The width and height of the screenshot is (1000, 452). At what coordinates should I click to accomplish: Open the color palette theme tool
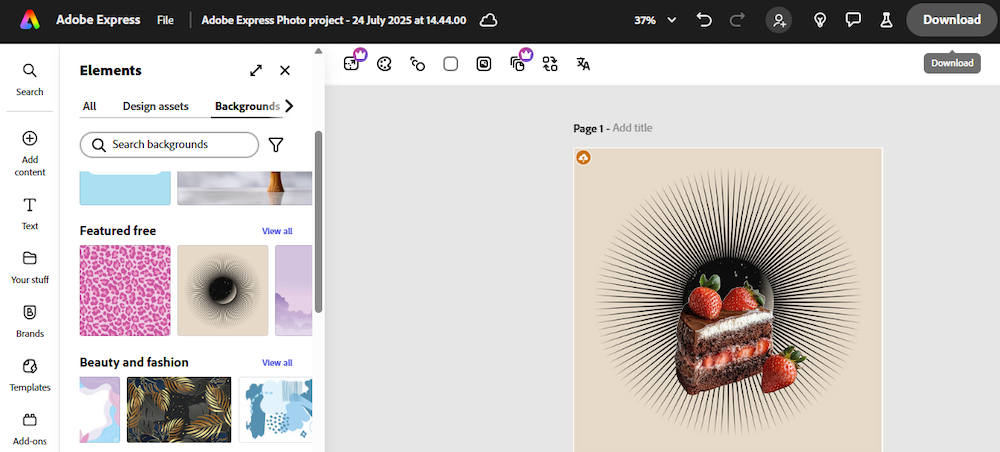tap(384, 64)
